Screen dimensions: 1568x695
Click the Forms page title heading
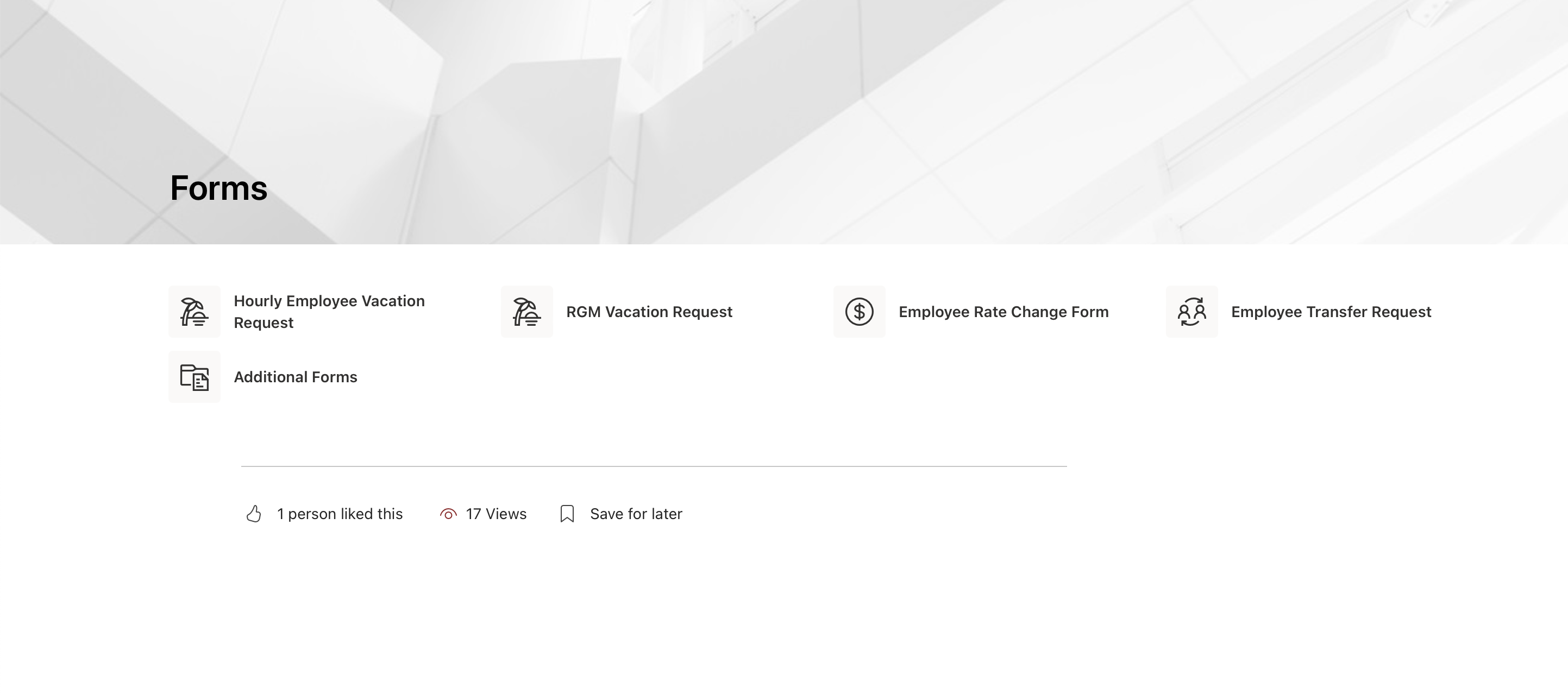pos(218,188)
